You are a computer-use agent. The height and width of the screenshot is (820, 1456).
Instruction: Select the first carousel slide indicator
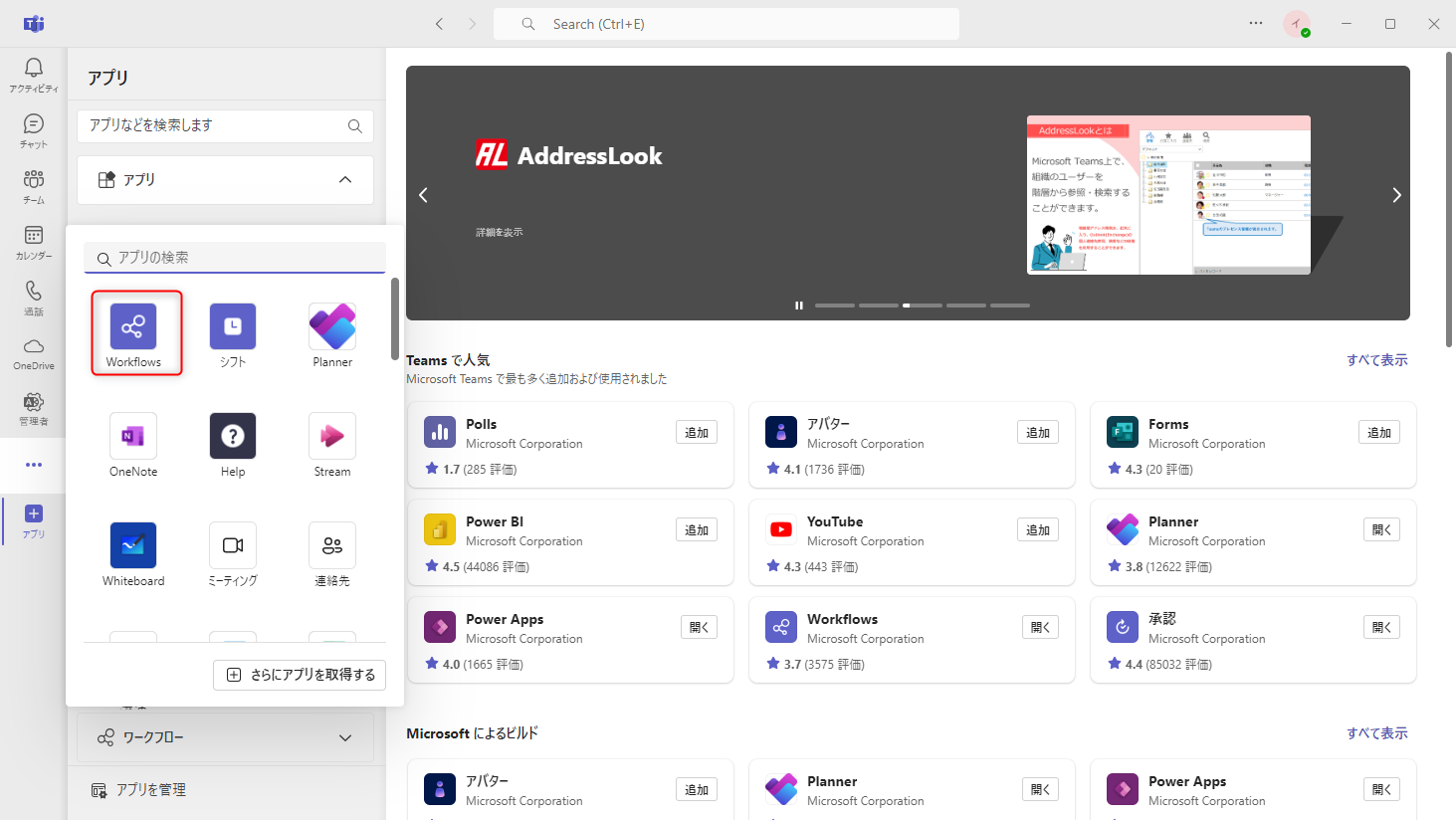pyautogui.click(x=835, y=306)
